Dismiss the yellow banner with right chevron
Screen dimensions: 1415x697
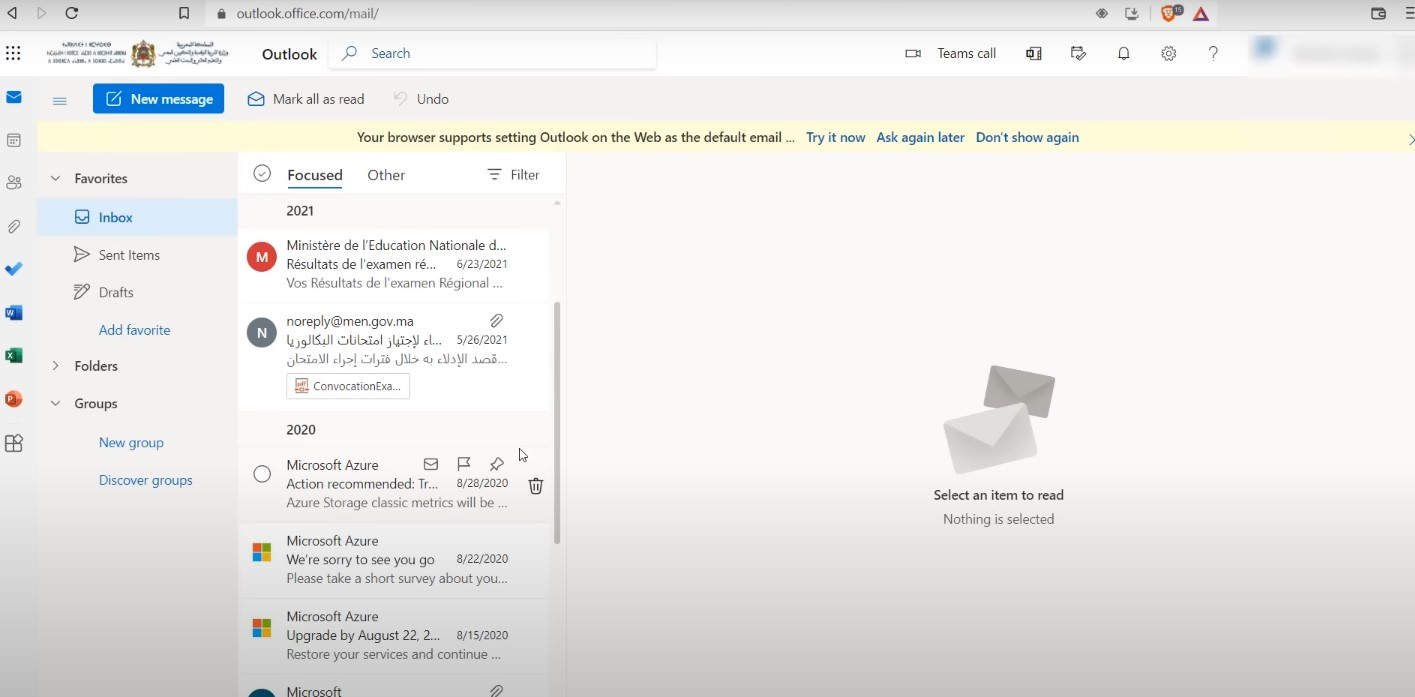1410,139
